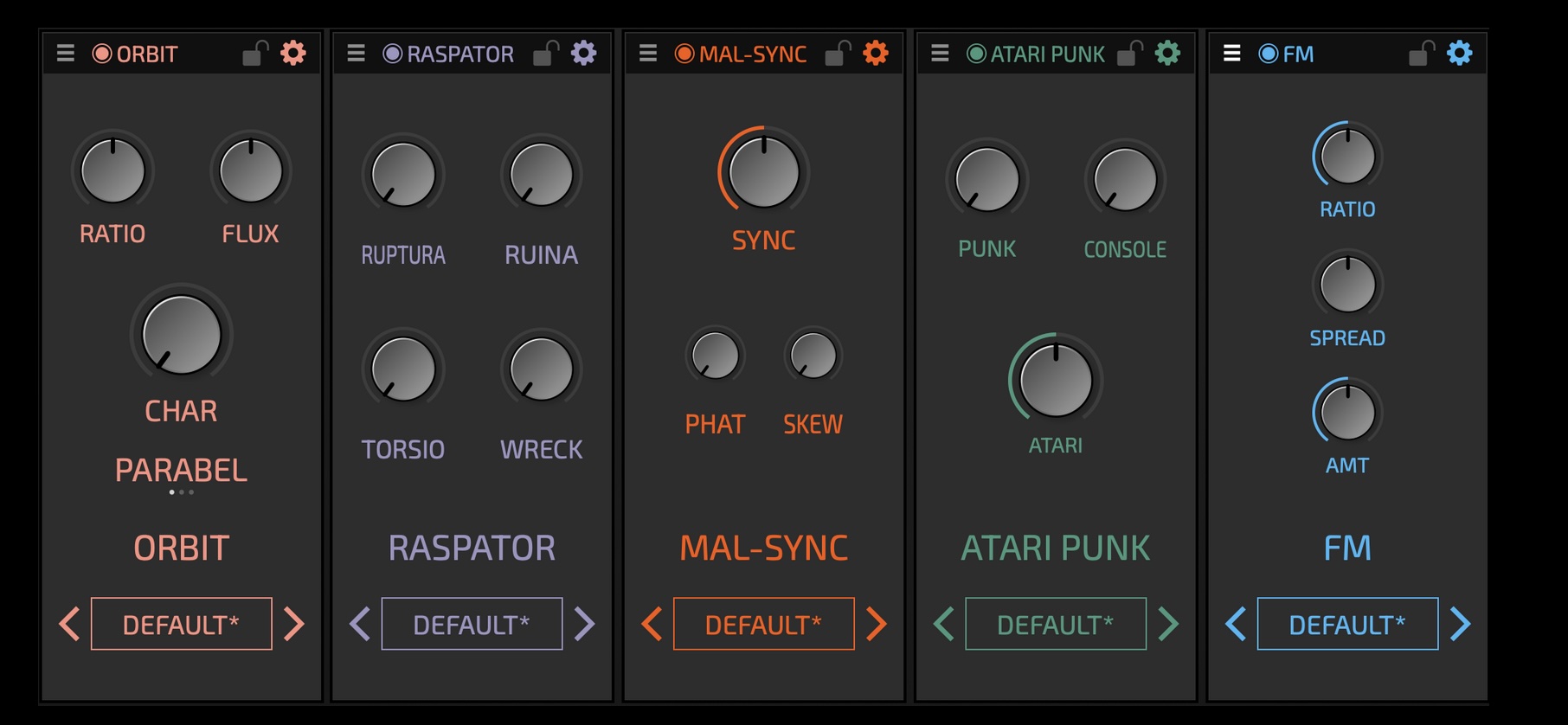
Task: Open the RASPATOR DEFAULT* preset selector
Action: pyautogui.click(x=472, y=624)
